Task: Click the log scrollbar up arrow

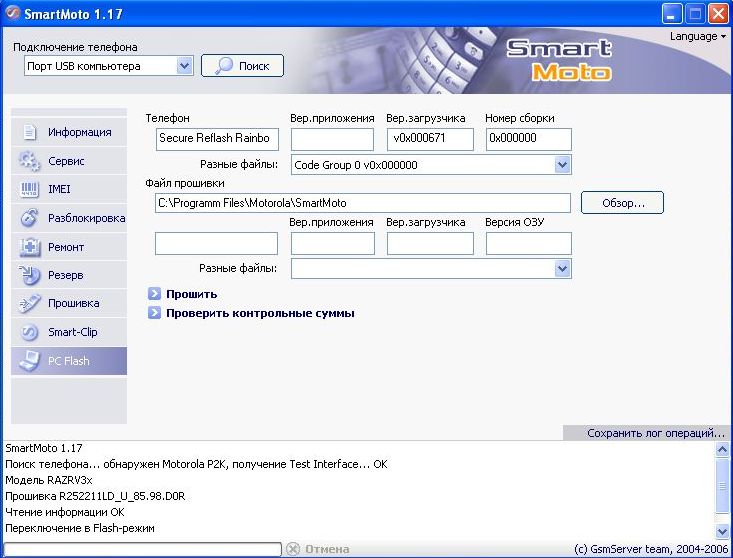Action: (x=722, y=450)
